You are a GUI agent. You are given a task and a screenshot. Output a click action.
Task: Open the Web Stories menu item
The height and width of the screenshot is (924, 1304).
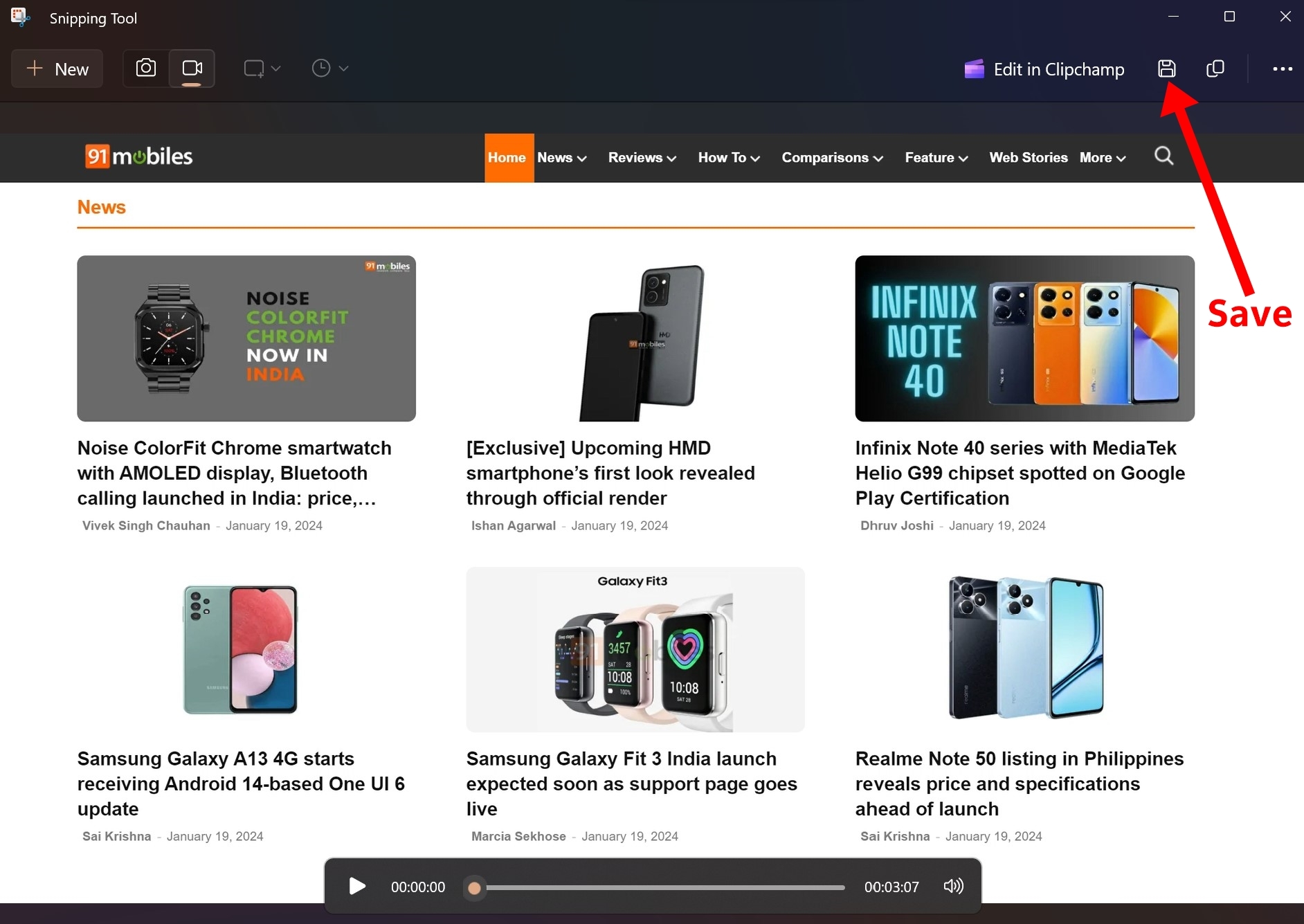(x=1028, y=158)
